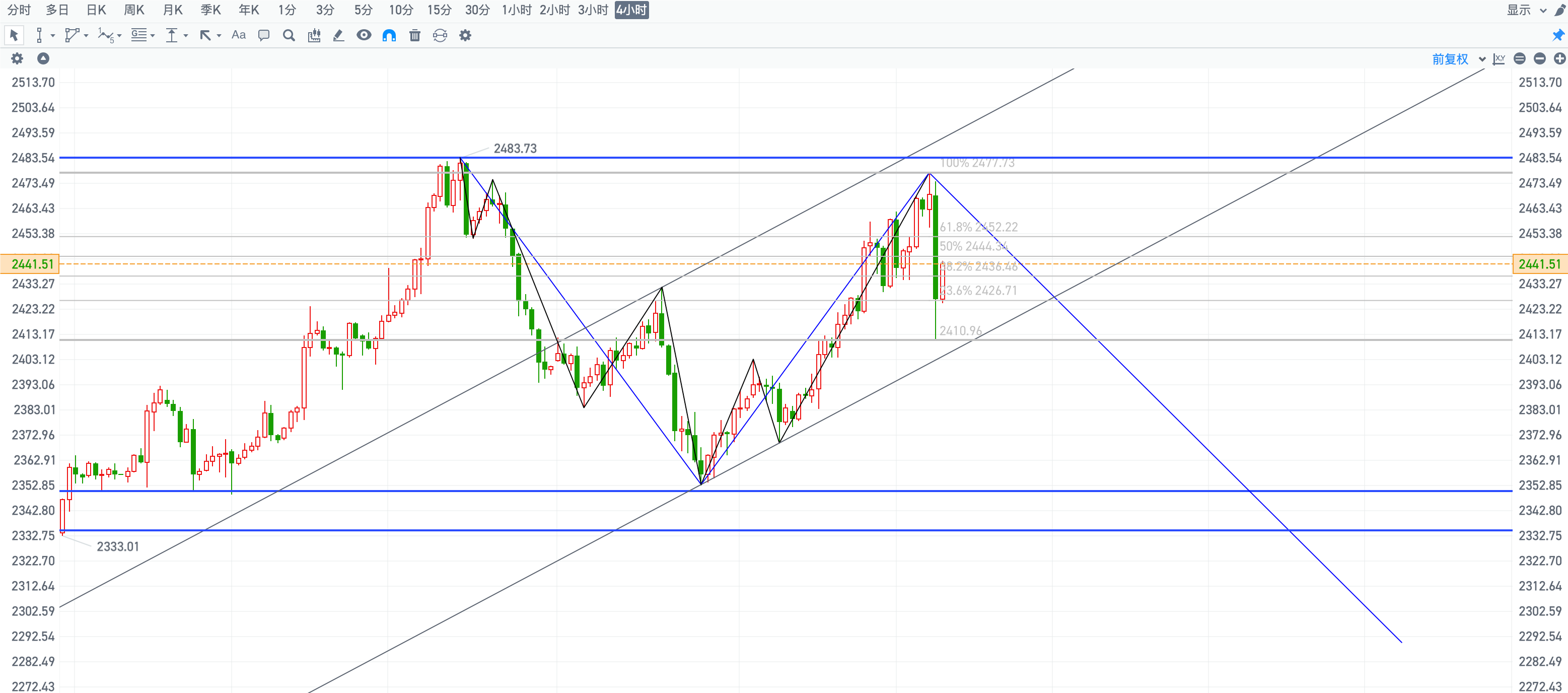Expand range measure tool dropdown arrow
The image size is (1568, 693).
coord(186,36)
